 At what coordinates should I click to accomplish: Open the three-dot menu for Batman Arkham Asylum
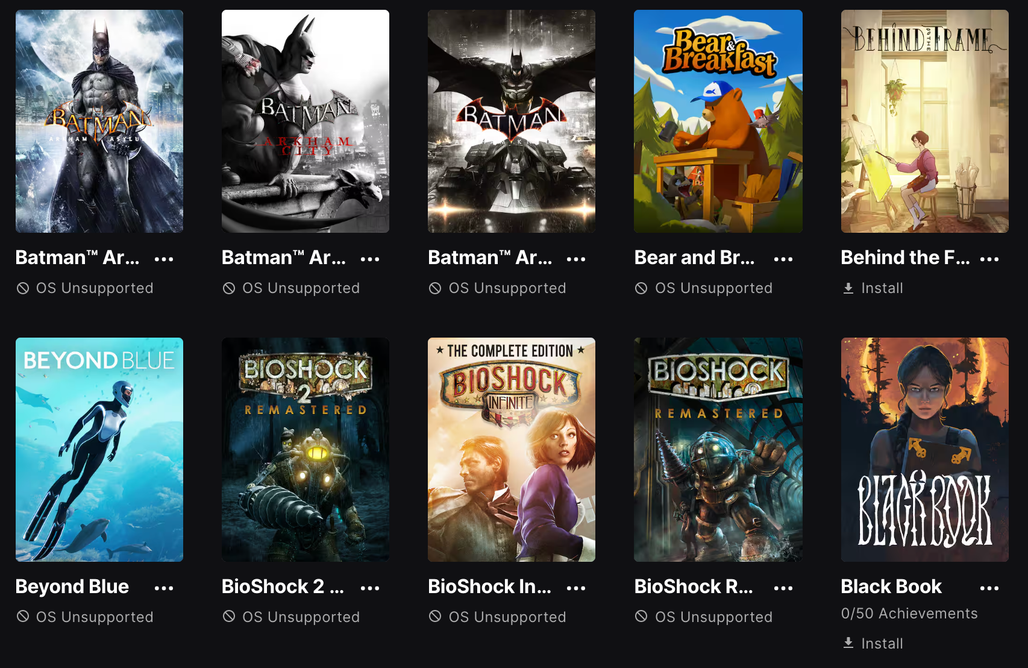tap(164, 259)
